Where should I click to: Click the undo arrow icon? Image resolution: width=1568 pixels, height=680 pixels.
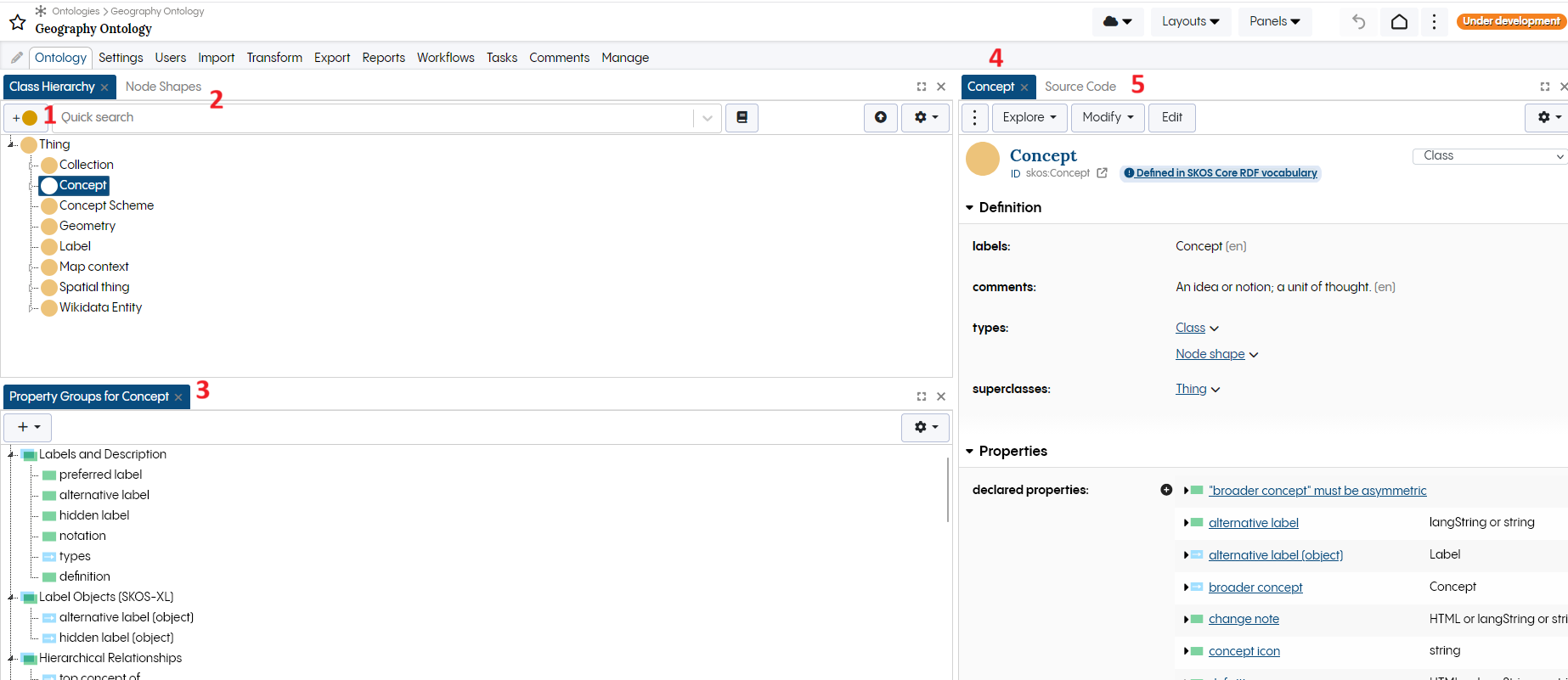(1358, 21)
